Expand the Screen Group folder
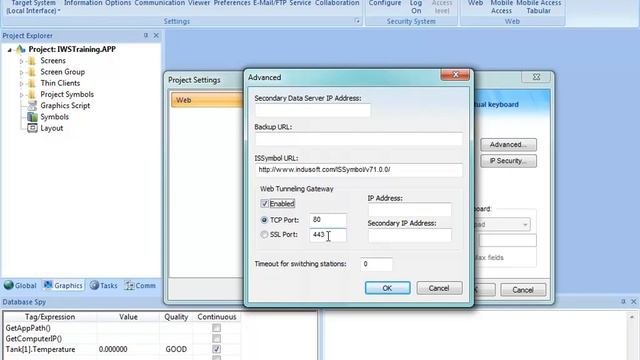Screen dimensions: 640x360 click(22, 72)
